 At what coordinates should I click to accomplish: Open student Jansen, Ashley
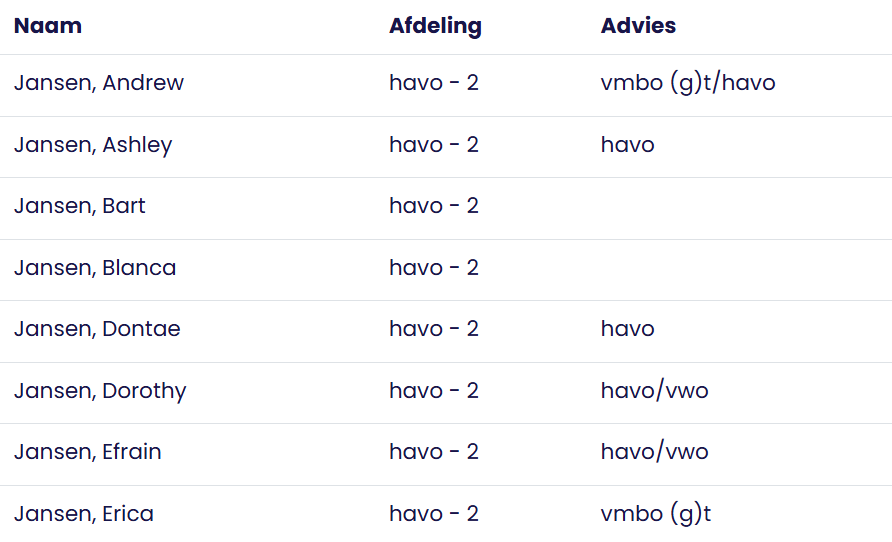[x=93, y=145]
